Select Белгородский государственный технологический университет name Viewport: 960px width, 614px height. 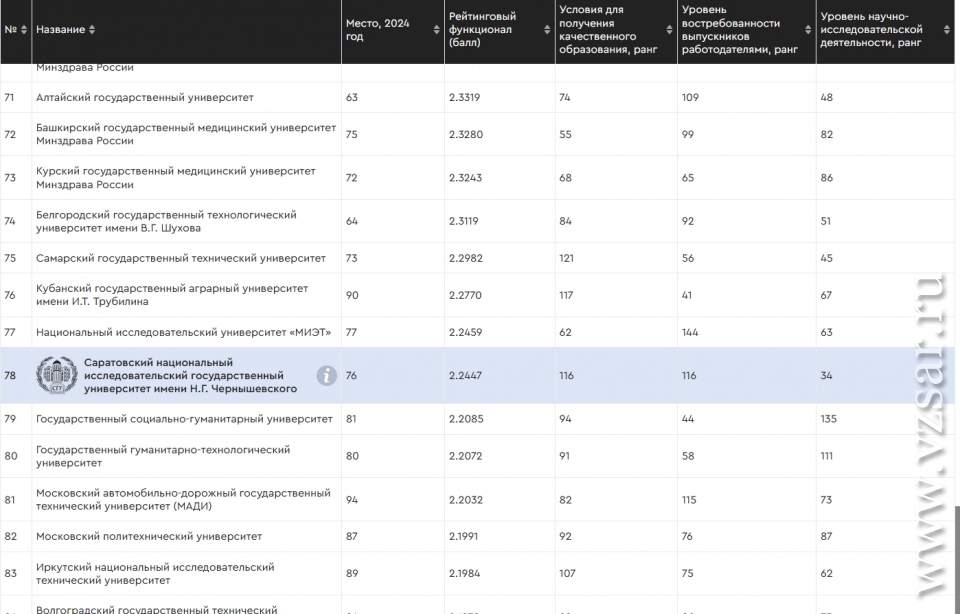coord(166,221)
